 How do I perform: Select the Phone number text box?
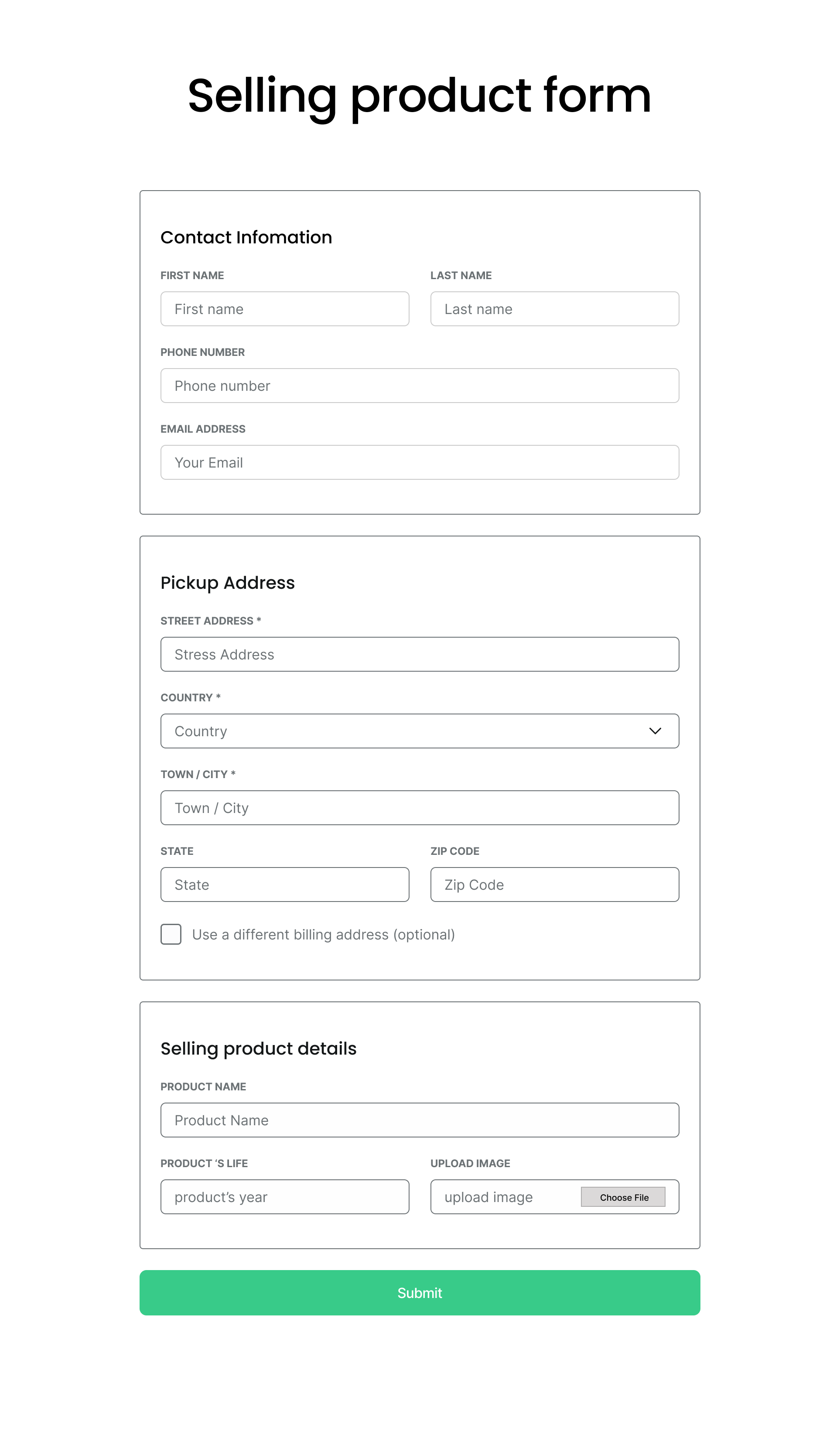pyautogui.click(x=420, y=386)
